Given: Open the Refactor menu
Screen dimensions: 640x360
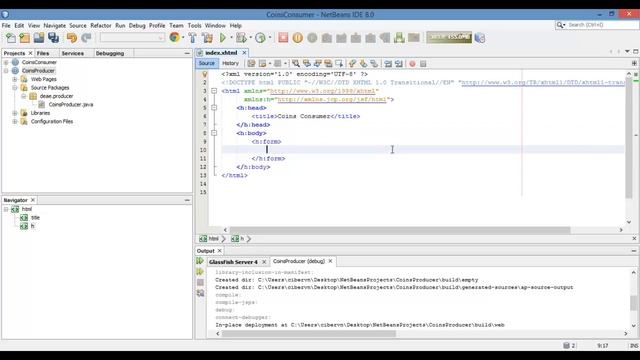Looking at the screenshot, I should [x=101, y=25].
